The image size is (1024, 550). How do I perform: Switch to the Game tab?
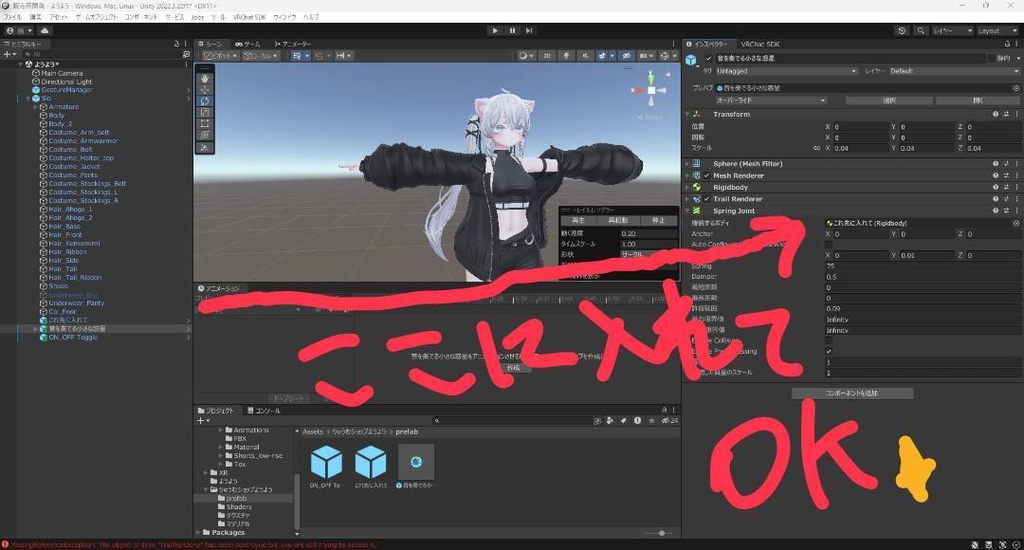pyautogui.click(x=248, y=44)
